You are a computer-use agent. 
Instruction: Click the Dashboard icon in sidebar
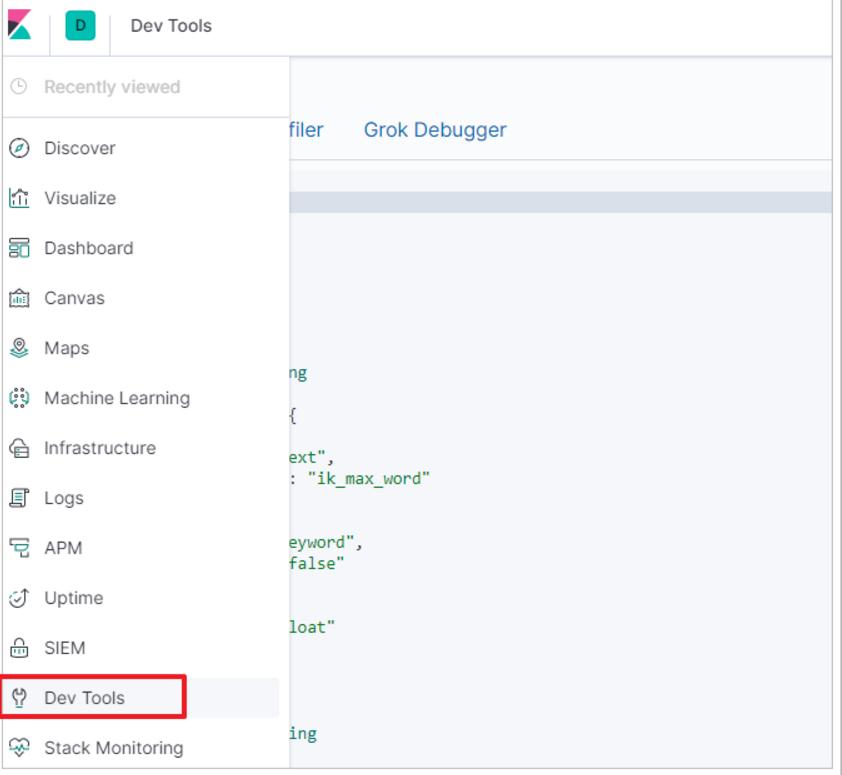(19, 248)
